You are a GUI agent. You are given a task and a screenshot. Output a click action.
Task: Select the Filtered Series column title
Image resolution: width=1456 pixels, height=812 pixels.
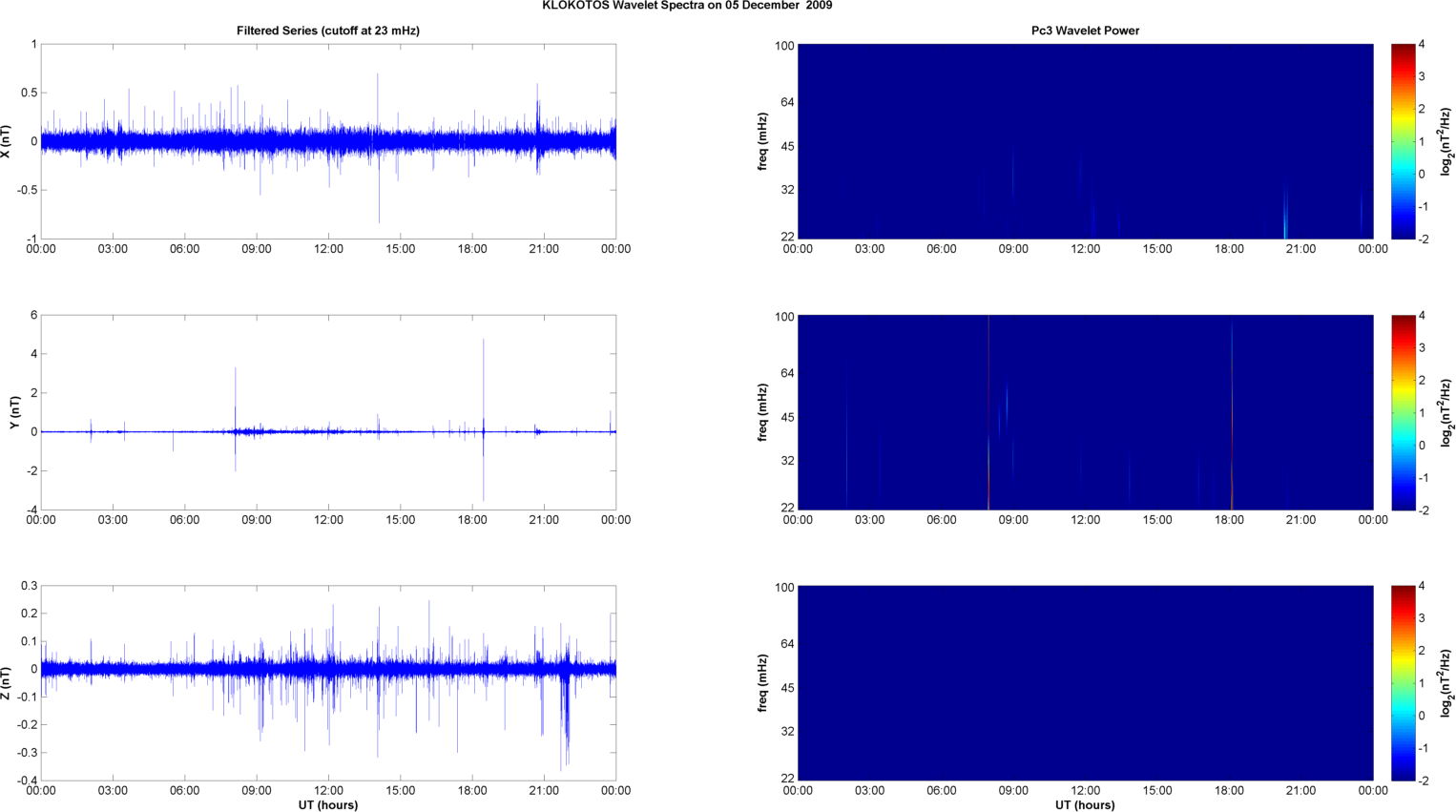point(327,31)
